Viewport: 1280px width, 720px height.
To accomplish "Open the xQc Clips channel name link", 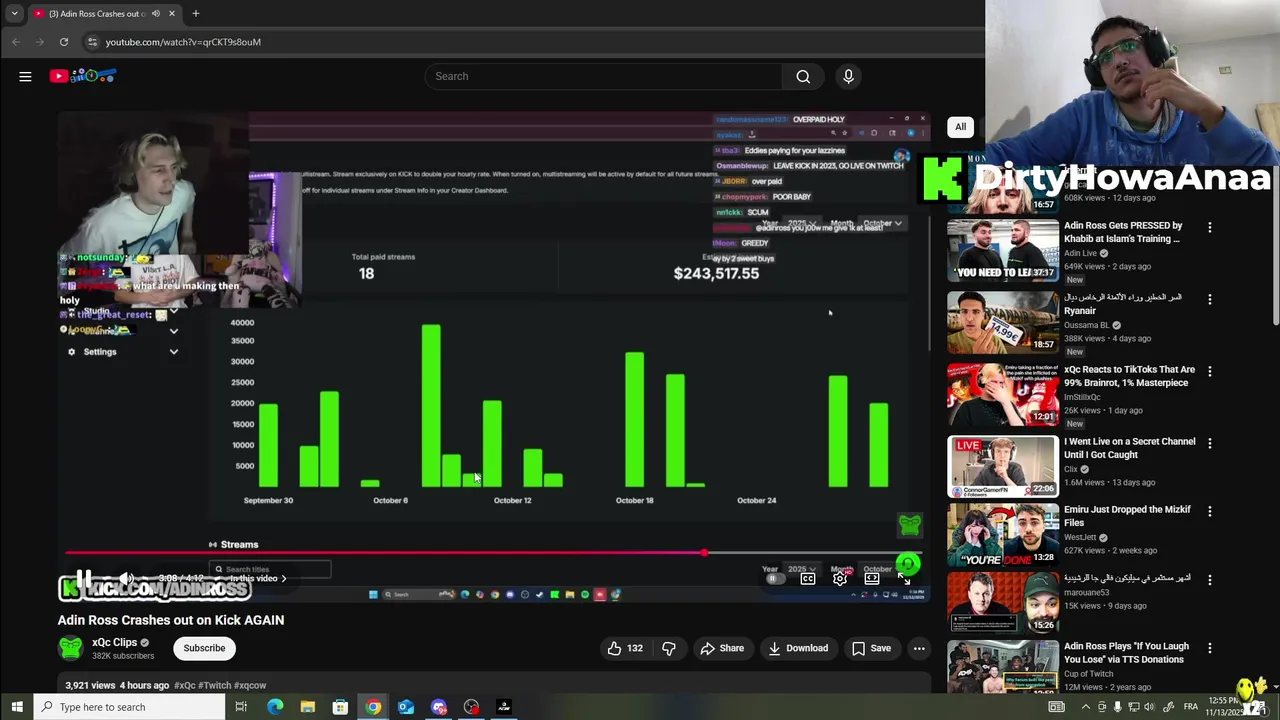I will pos(114,643).
